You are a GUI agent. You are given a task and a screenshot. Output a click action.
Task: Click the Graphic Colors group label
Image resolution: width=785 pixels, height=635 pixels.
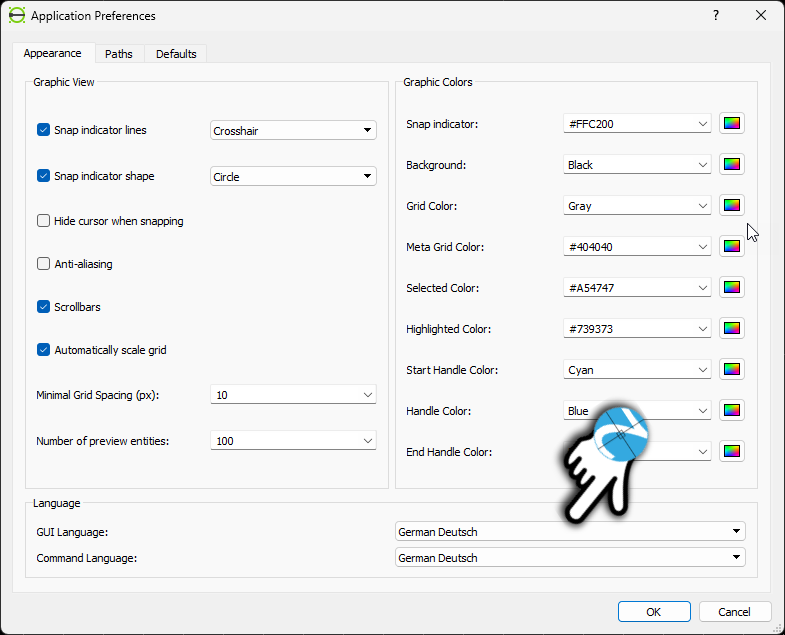pos(438,82)
